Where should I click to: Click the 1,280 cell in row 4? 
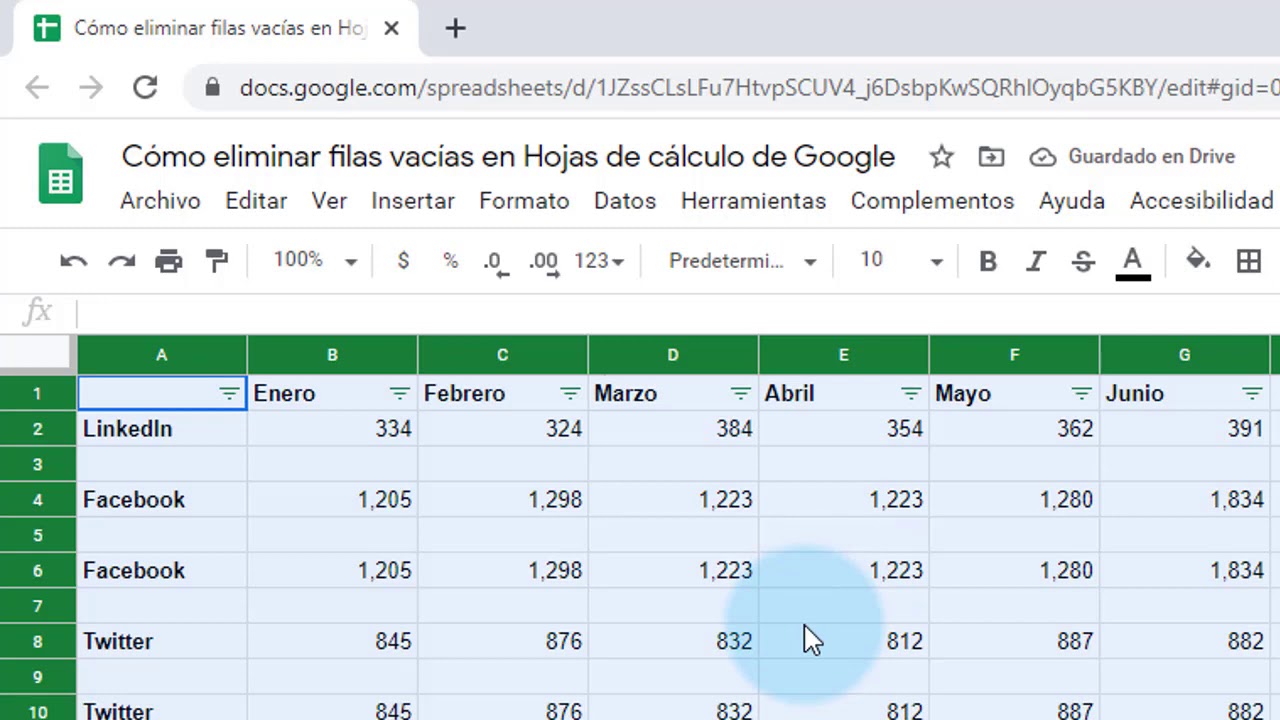tap(1014, 500)
